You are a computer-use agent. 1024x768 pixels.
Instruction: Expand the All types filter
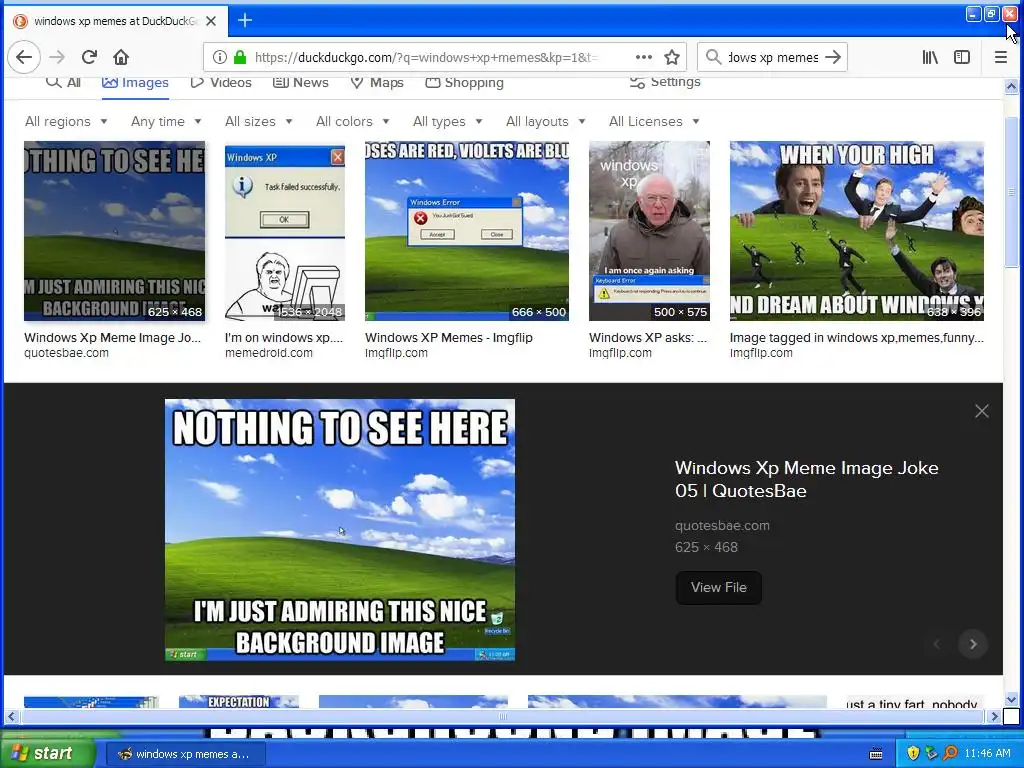[447, 121]
